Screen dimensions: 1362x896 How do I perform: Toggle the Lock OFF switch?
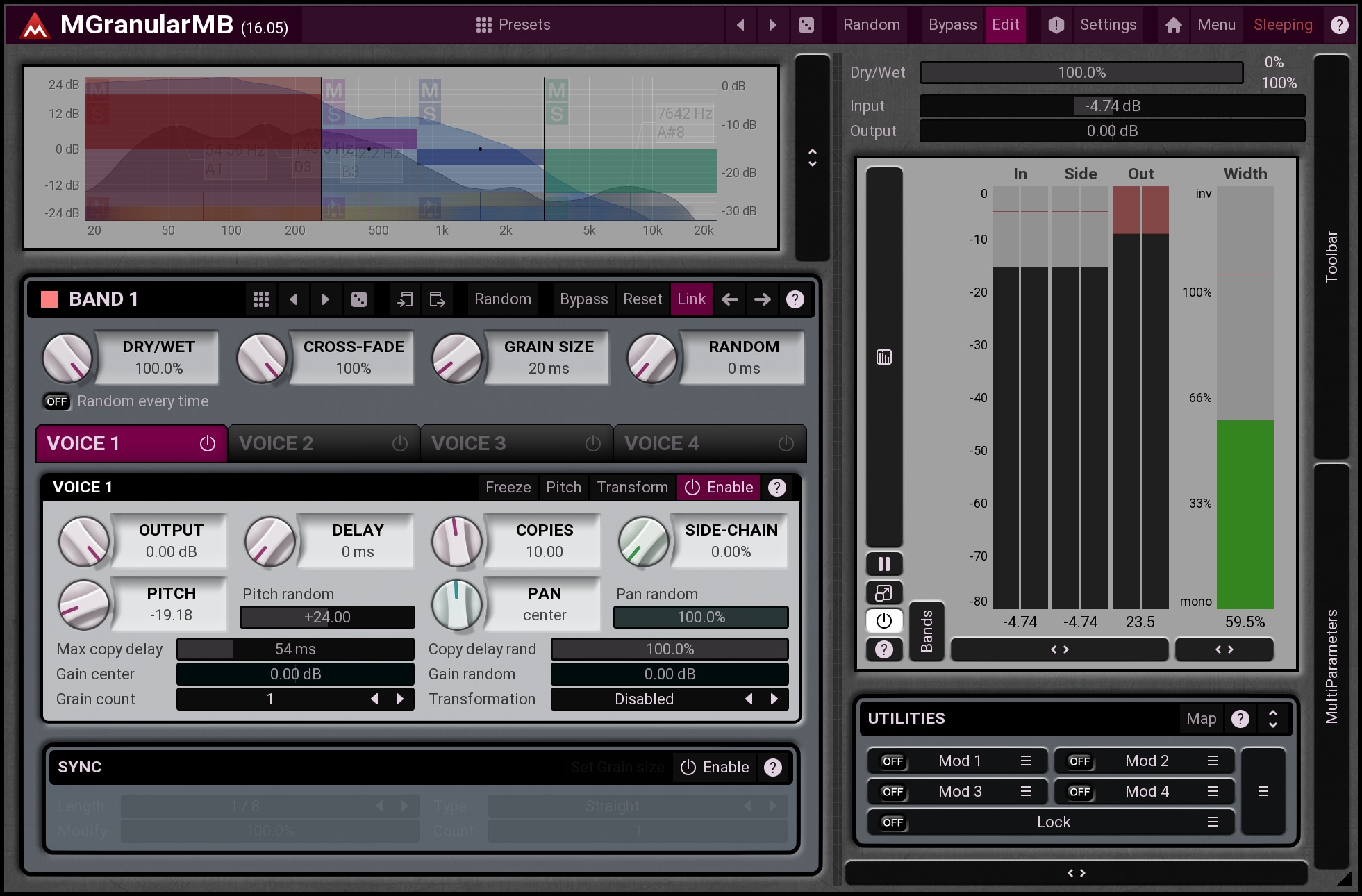click(x=892, y=822)
